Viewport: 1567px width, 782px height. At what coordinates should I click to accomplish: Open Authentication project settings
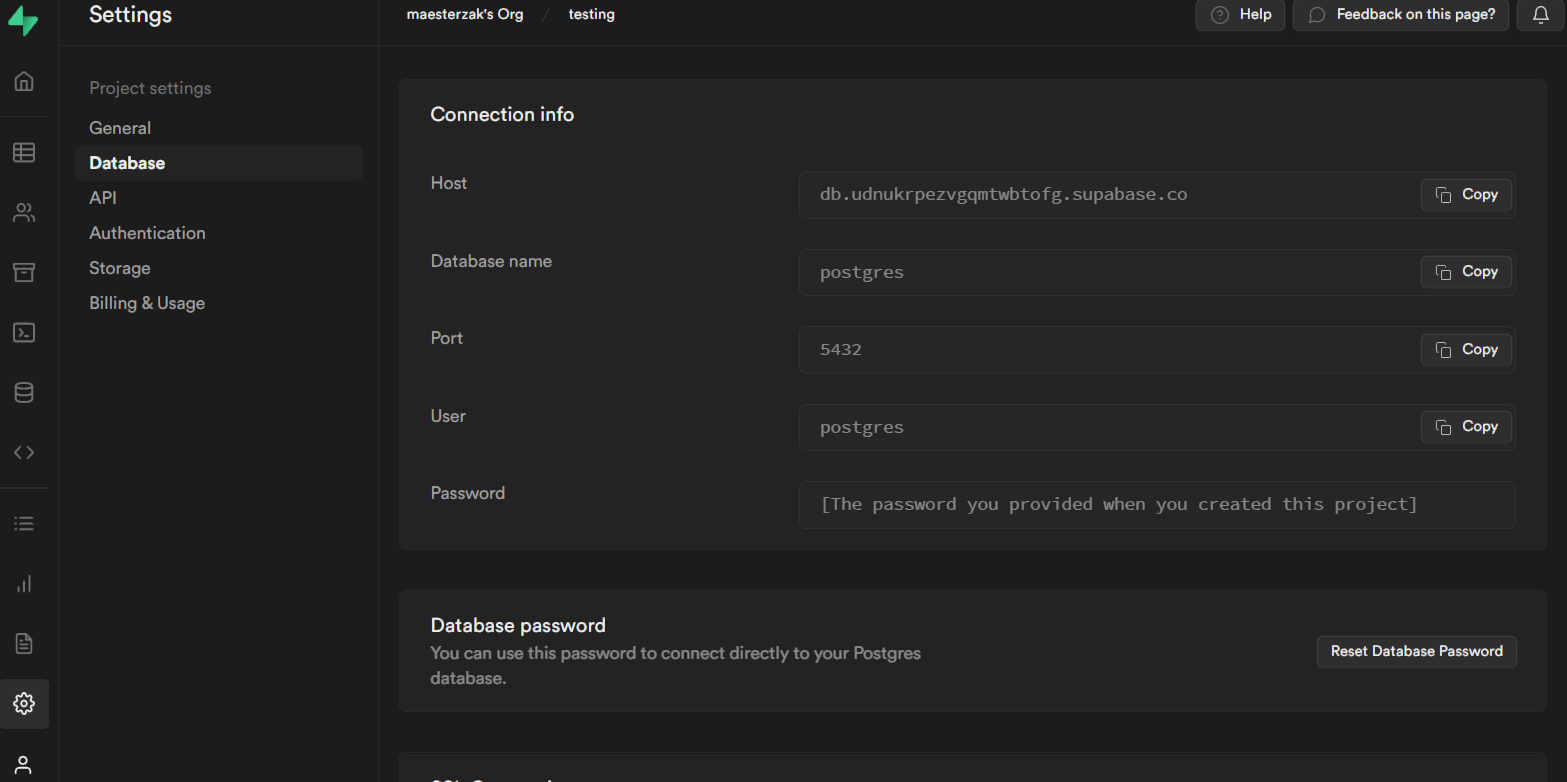click(x=218, y=233)
